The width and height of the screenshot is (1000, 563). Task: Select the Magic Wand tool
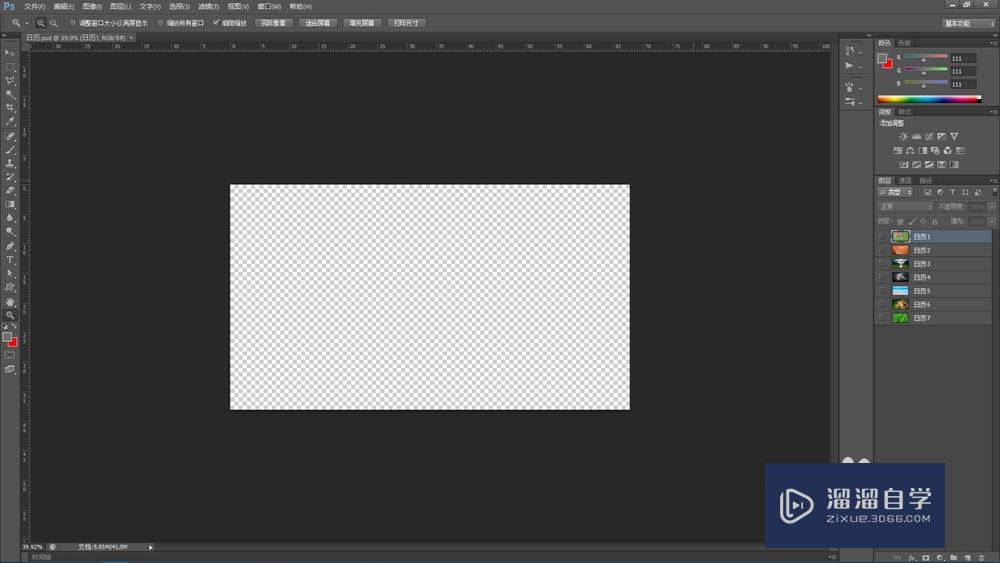point(10,94)
